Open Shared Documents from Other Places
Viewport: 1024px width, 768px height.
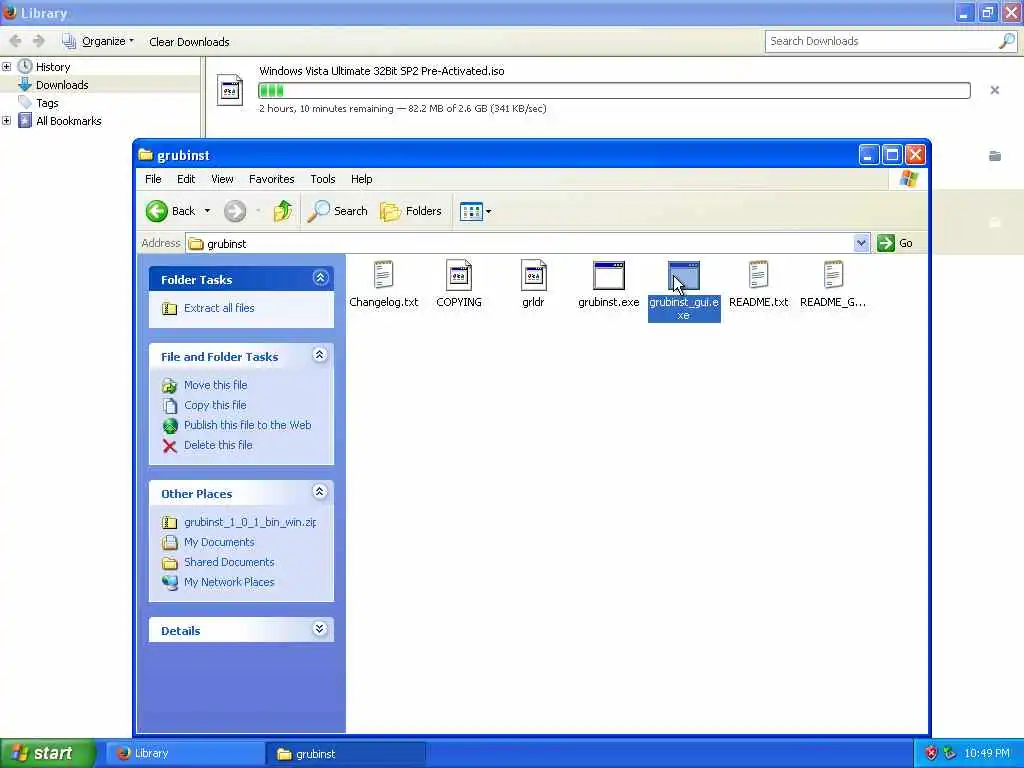229,562
